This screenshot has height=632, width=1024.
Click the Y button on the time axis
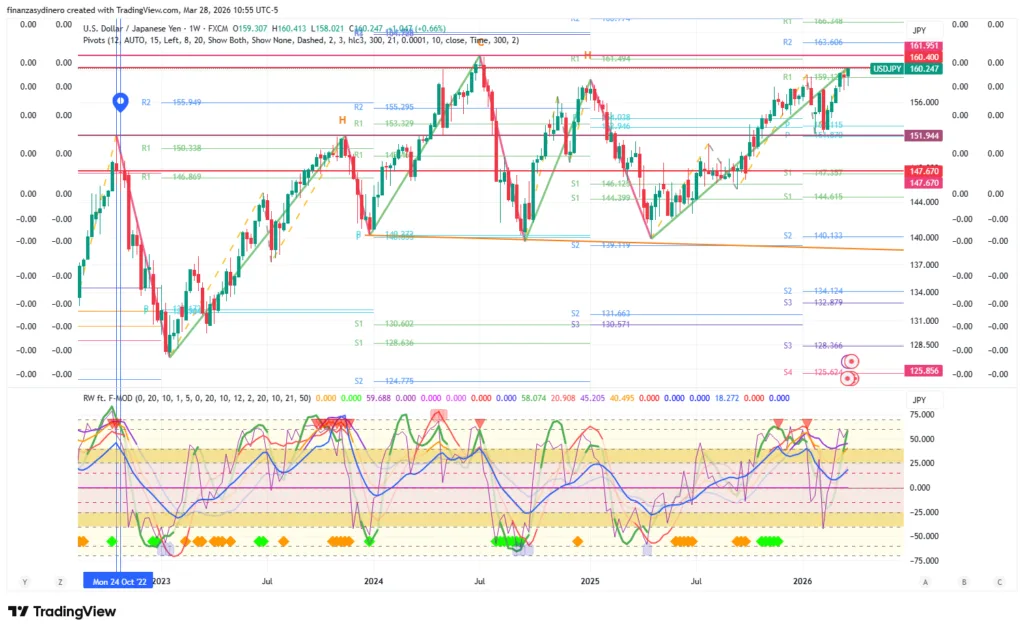[x=25, y=581]
